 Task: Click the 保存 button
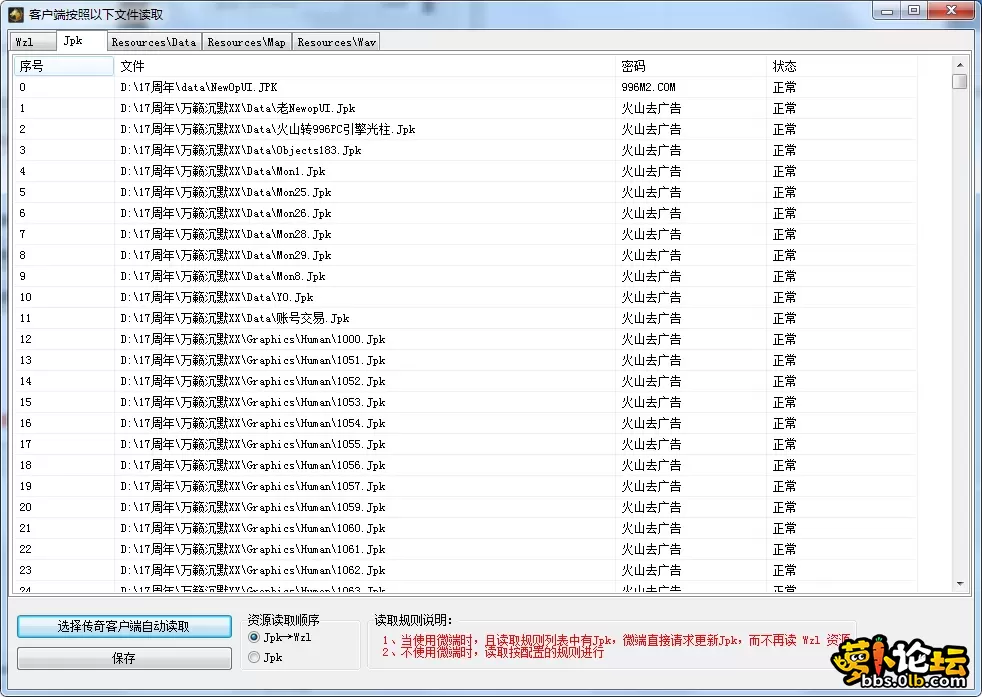(x=124, y=657)
